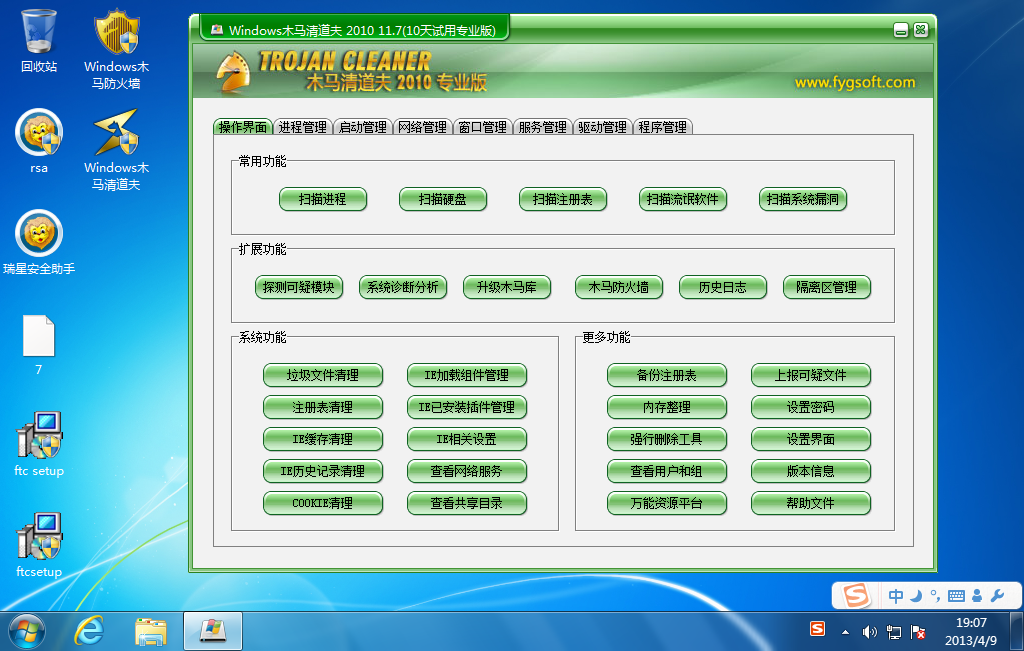
Task: Select the ftcsetup installer icon
Action: pyautogui.click(x=39, y=545)
